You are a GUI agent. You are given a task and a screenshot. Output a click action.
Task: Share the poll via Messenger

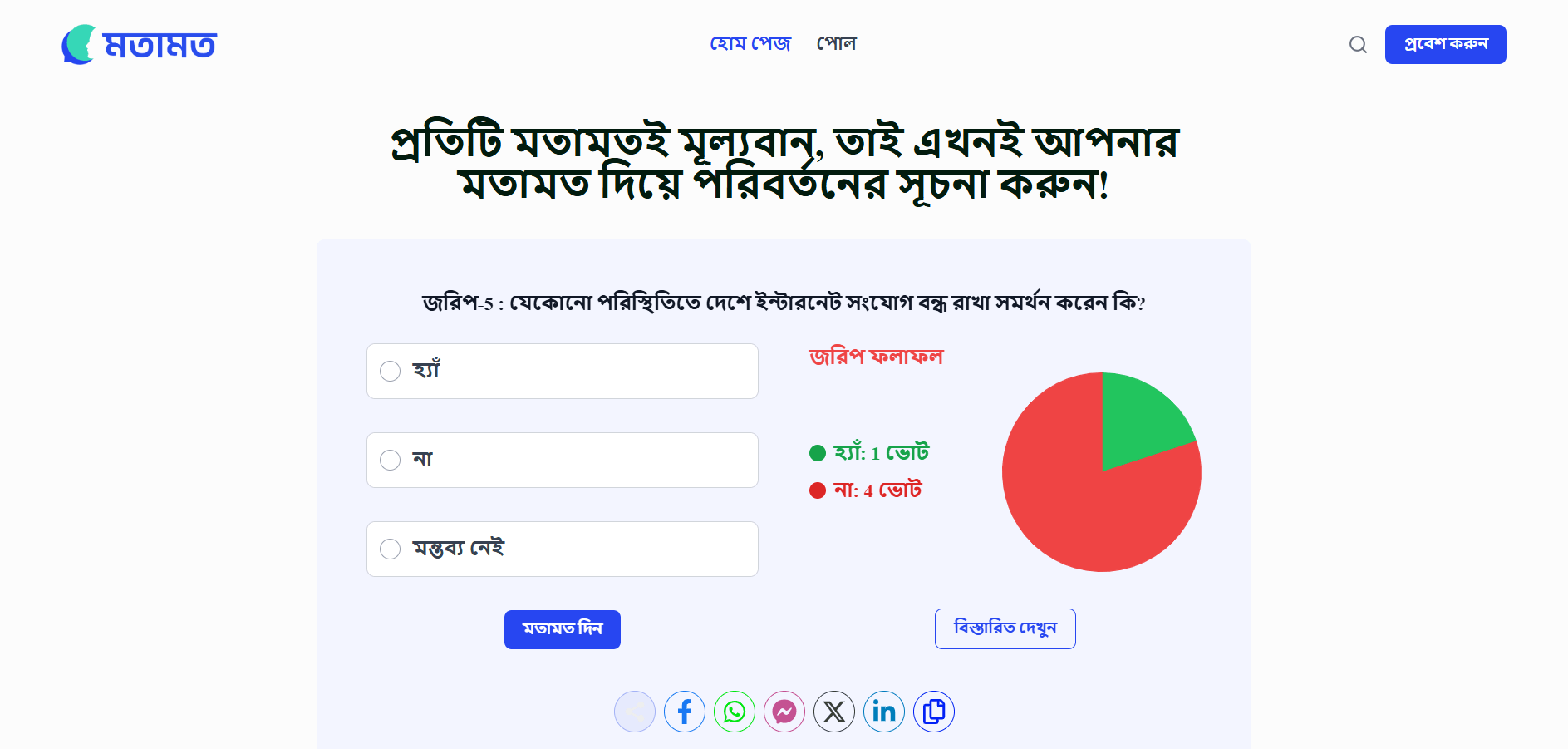tap(784, 712)
